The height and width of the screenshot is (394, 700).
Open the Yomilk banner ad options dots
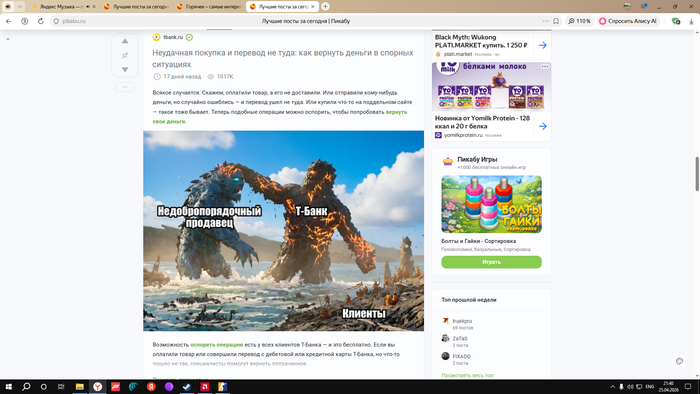point(545,66)
